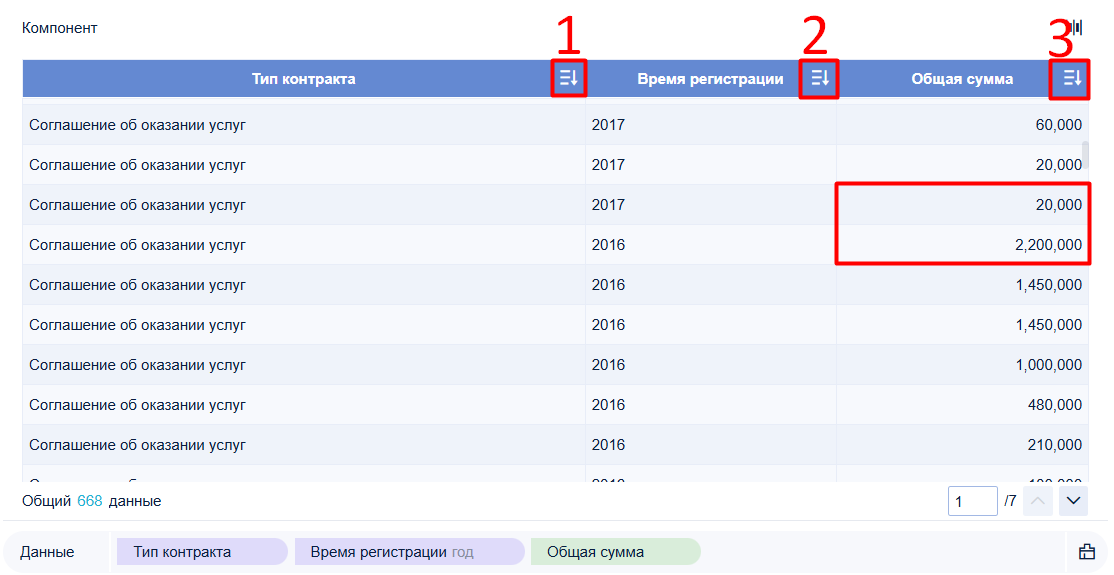Viewport: 1114px width, 575px height.
Task: Click the Общая сумма column header text
Action: click(962, 79)
